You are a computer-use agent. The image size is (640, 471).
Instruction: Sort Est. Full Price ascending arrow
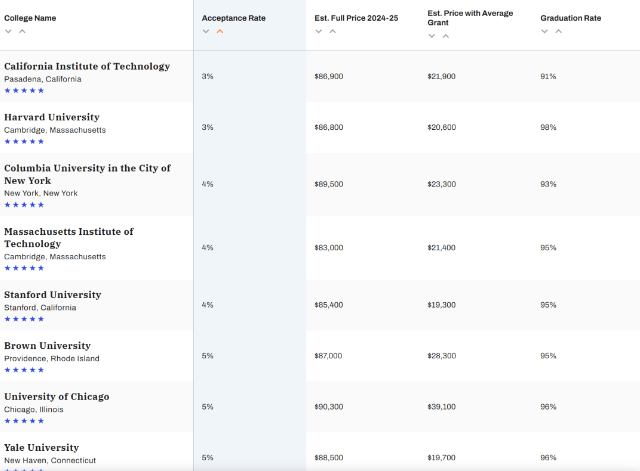click(x=333, y=31)
